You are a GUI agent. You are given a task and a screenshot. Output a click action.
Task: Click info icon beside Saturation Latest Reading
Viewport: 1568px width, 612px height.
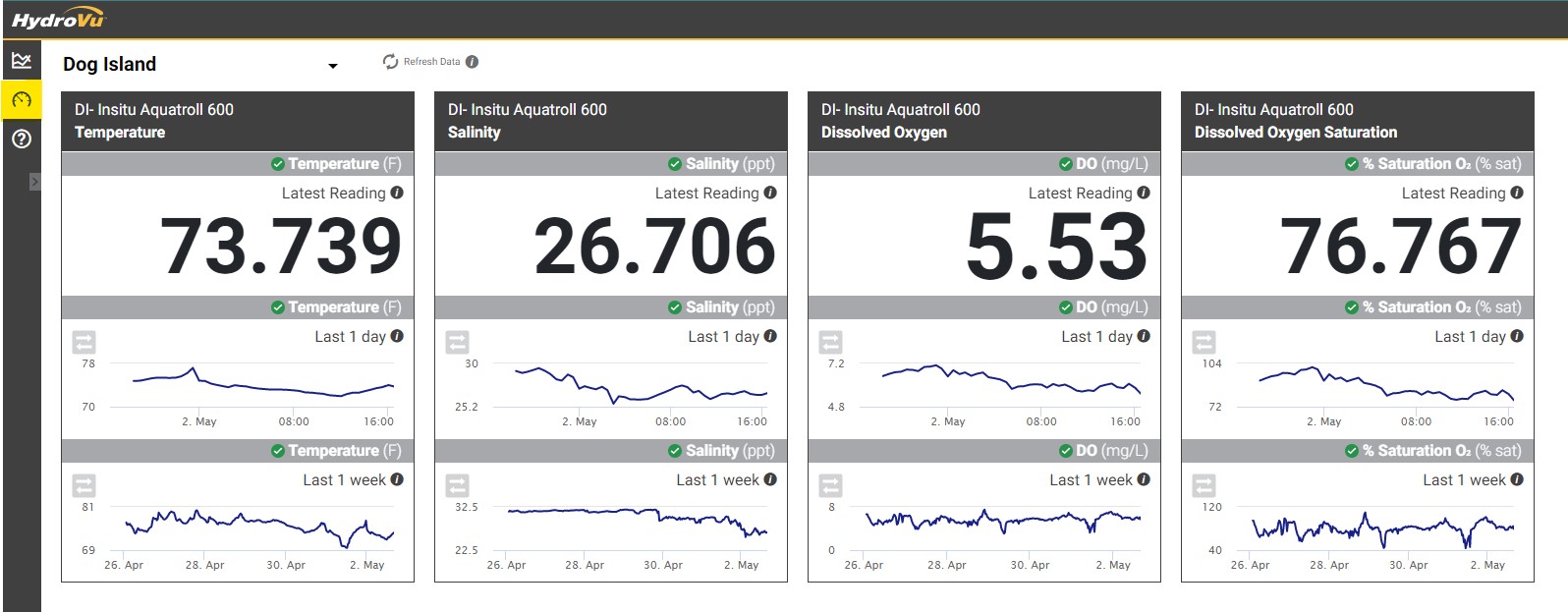(1517, 193)
